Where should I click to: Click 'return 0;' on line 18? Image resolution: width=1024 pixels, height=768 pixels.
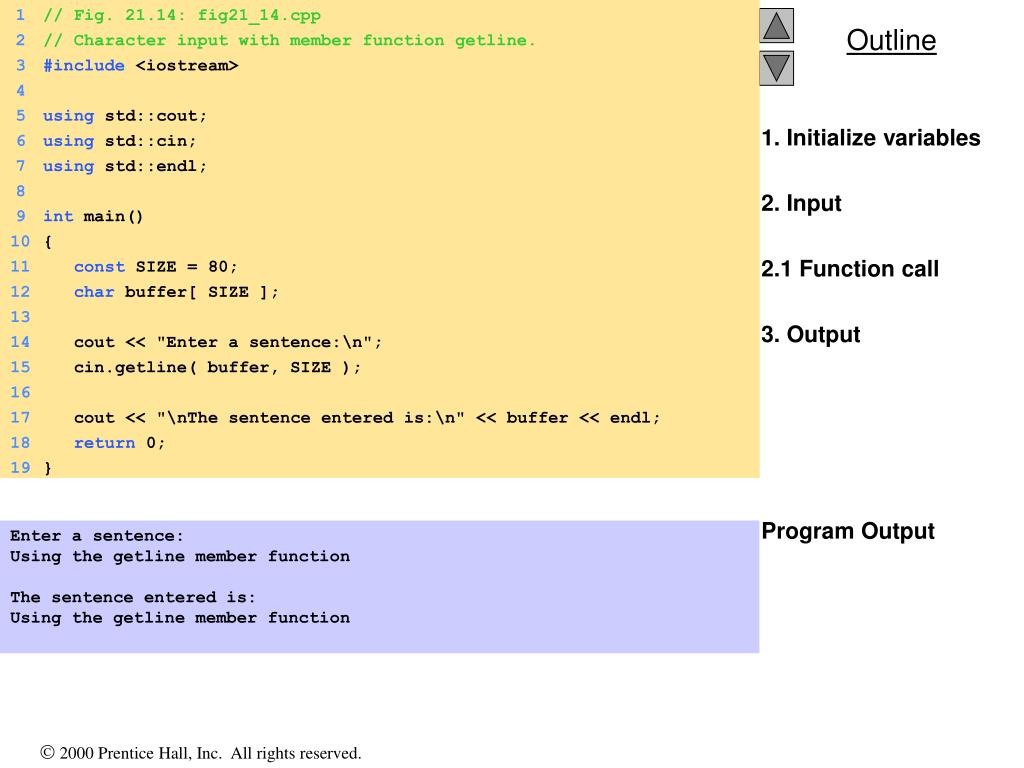[x=120, y=443]
